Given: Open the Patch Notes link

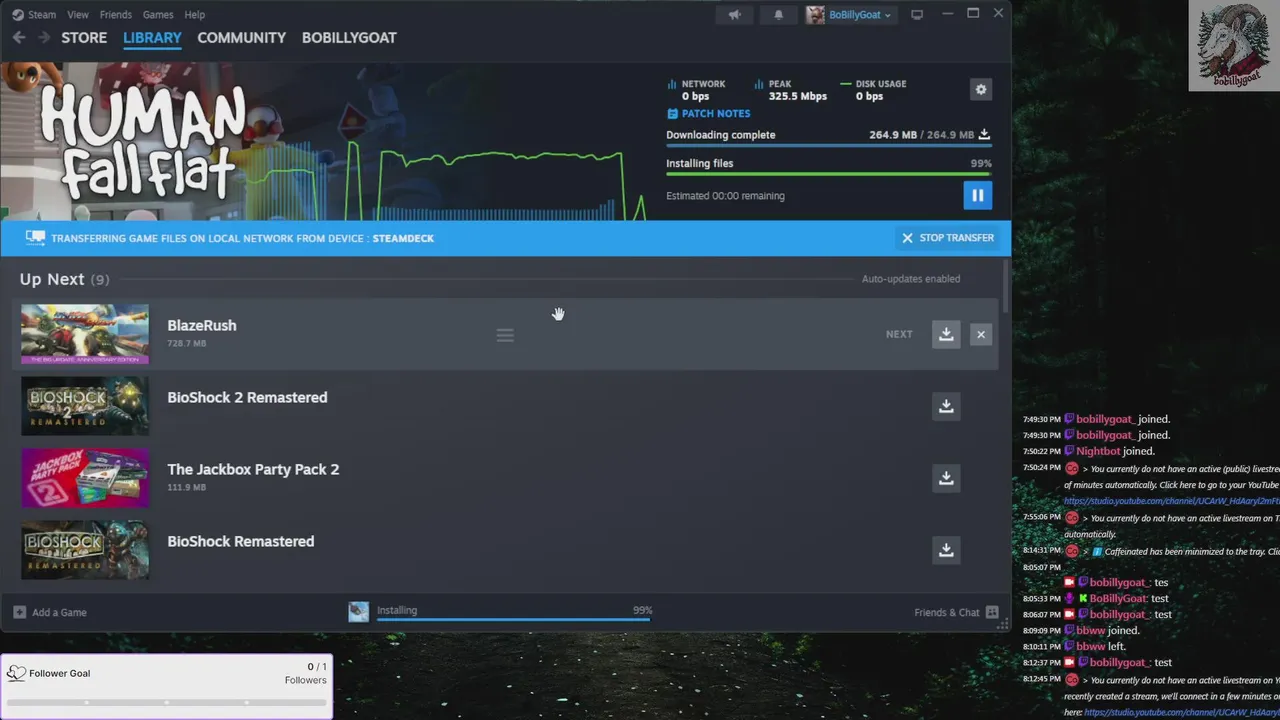Looking at the screenshot, I should (716, 114).
